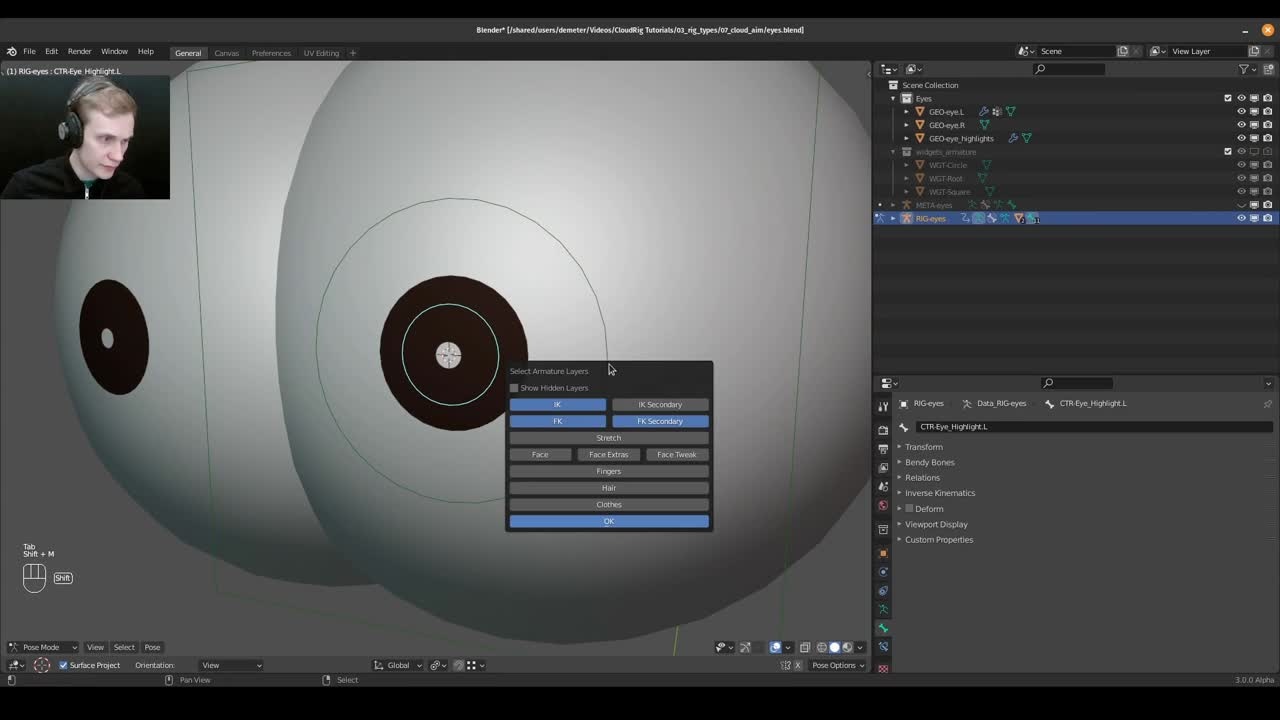1280x720 pixels.
Task: Expand the Inverse Kinematics panel
Action: pos(939,493)
